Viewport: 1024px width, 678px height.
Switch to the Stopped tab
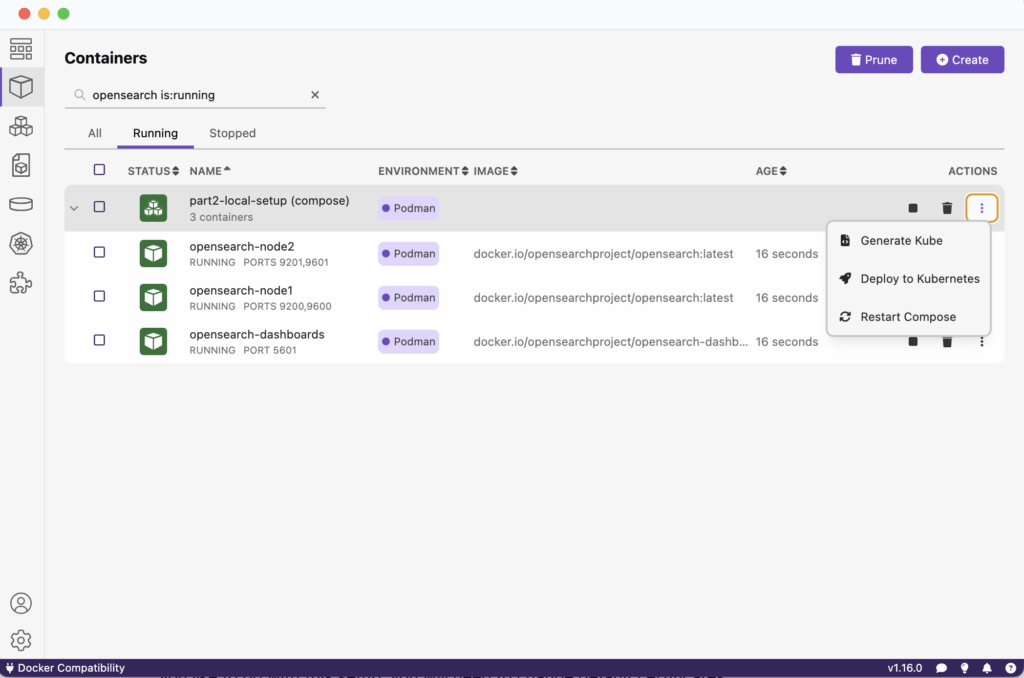[x=232, y=133]
